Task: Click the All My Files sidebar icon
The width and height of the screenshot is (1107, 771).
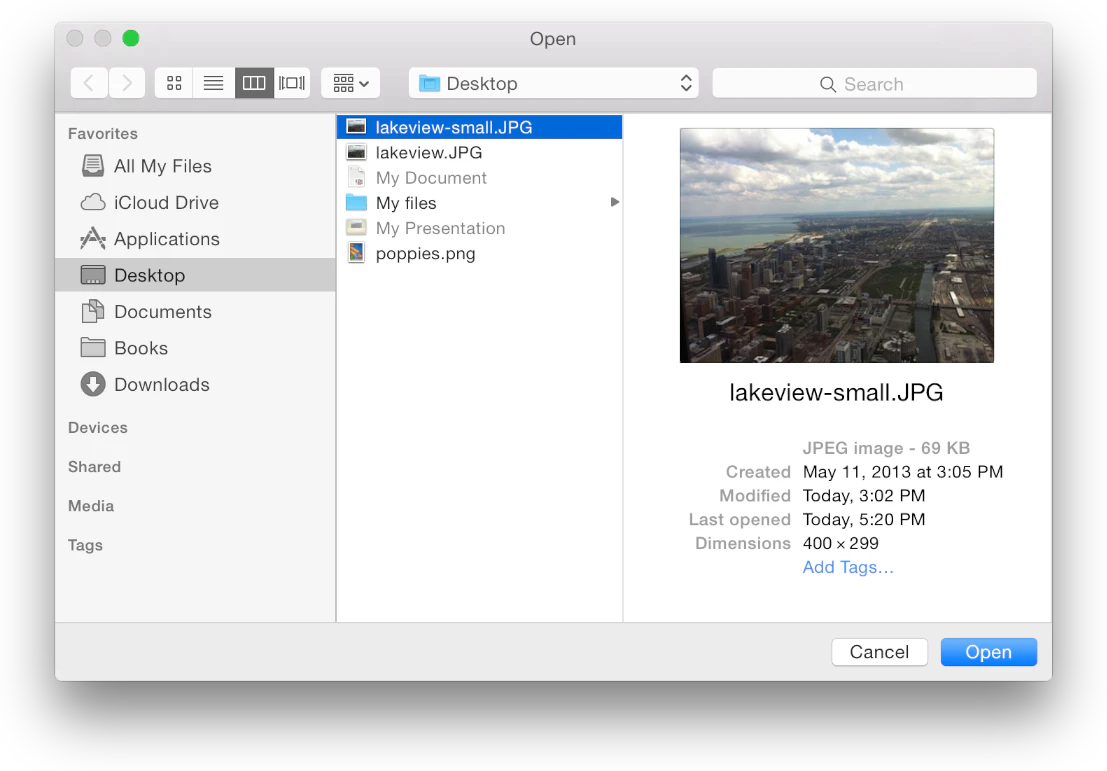Action: point(92,166)
